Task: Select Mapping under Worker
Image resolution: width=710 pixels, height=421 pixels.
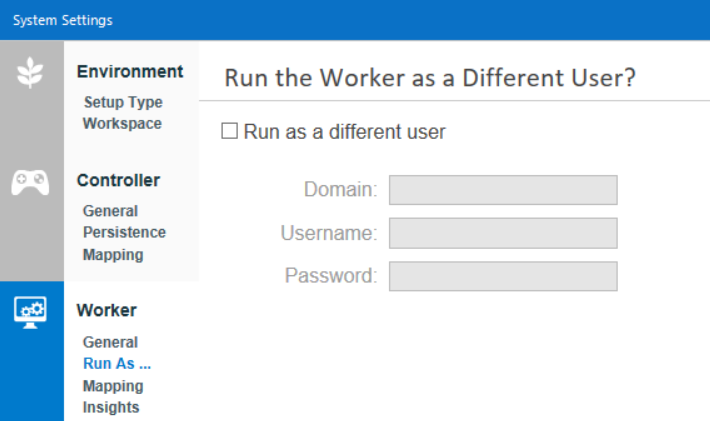Action: pyautogui.click(x=113, y=386)
